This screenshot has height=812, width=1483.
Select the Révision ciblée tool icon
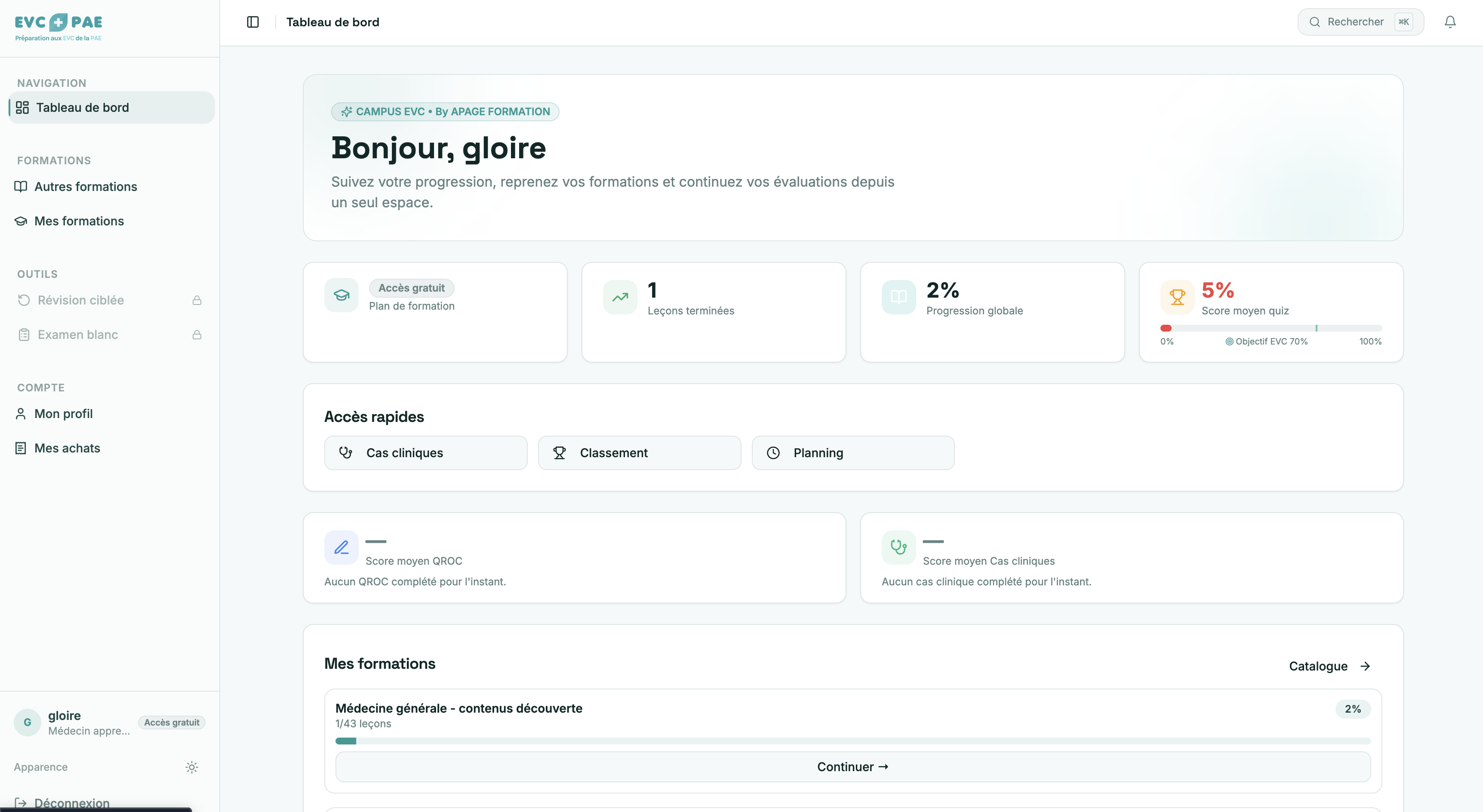23,300
